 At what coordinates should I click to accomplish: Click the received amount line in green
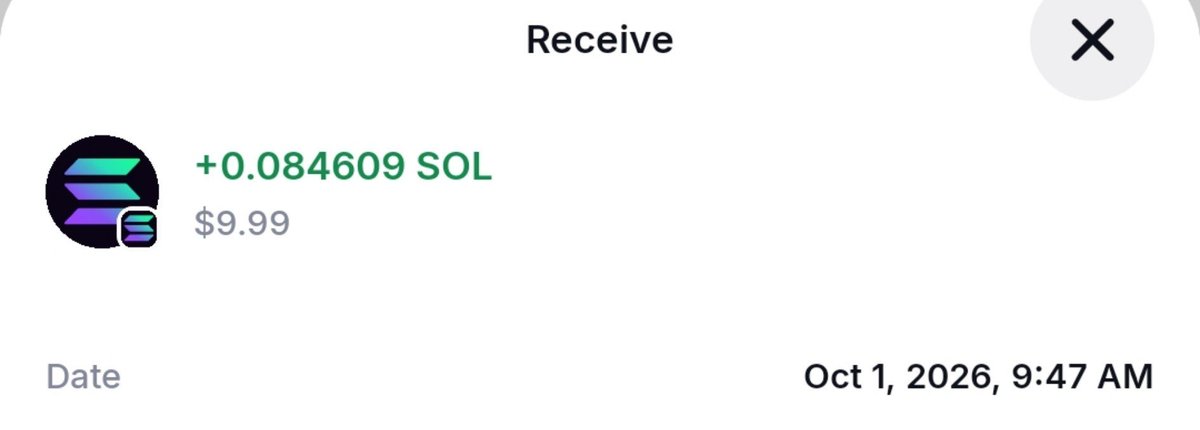click(x=344, y=167)
